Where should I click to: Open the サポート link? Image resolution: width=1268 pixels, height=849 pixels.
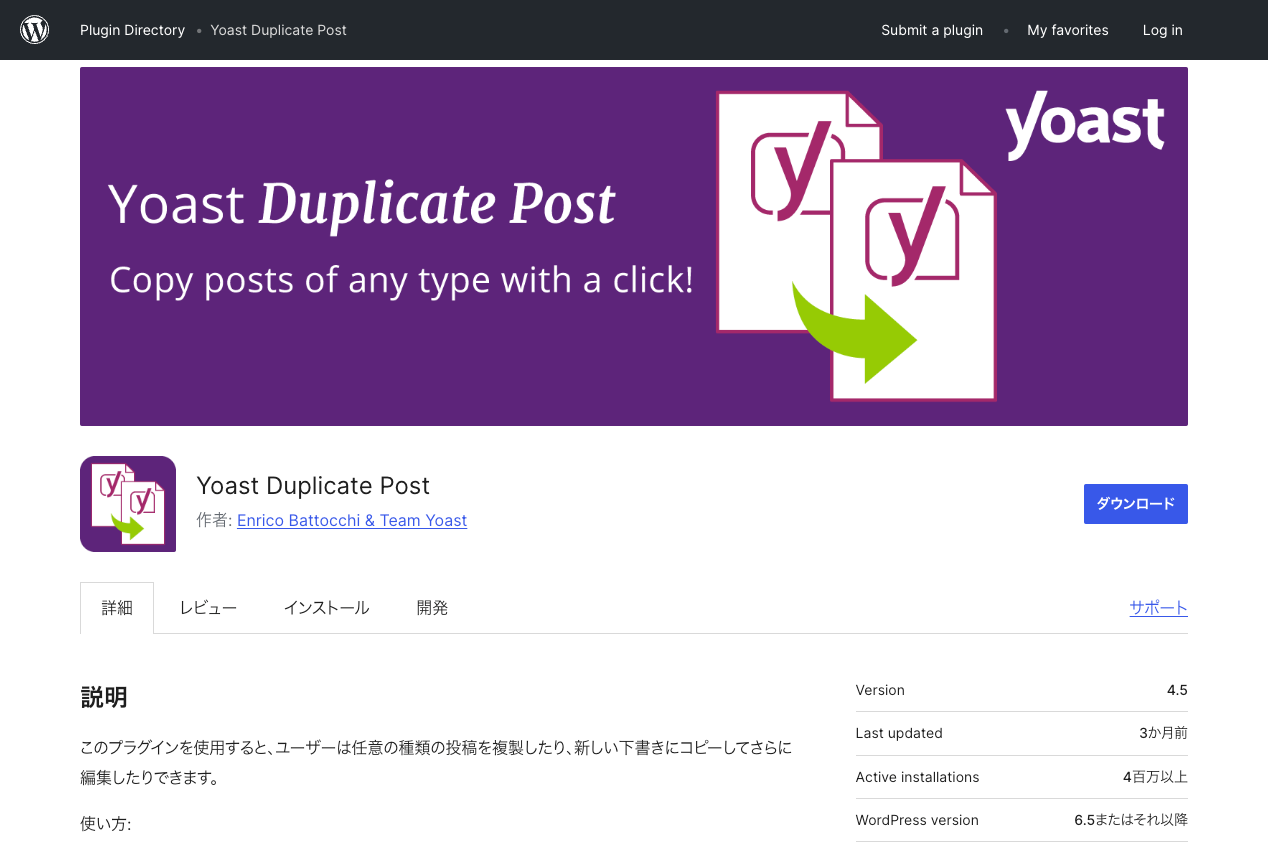pos(1158,608)
